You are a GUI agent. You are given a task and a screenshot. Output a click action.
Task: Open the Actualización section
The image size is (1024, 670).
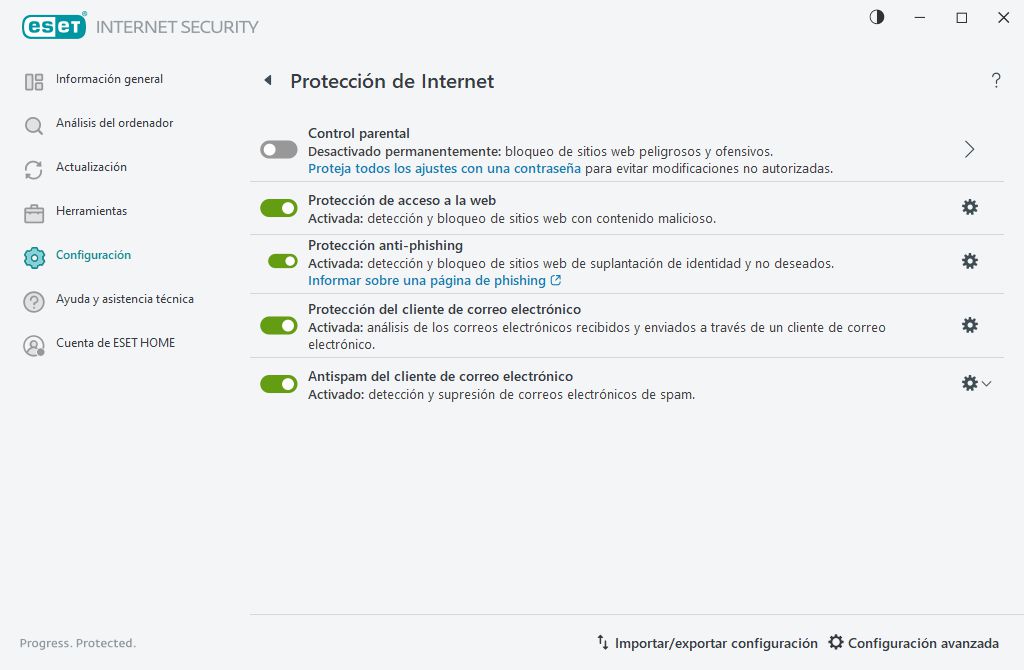point(90,167)
